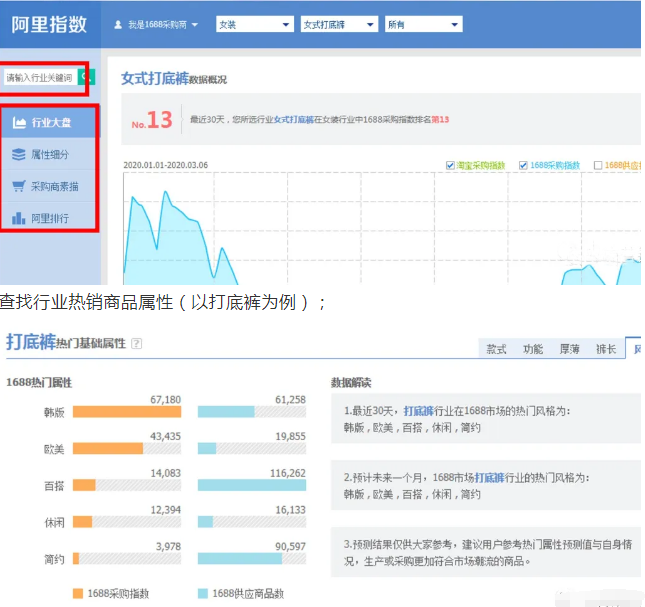The image size is (645, 607).
Task: Click the 百搭 blue bar 116,262
Action: point(252,485)
